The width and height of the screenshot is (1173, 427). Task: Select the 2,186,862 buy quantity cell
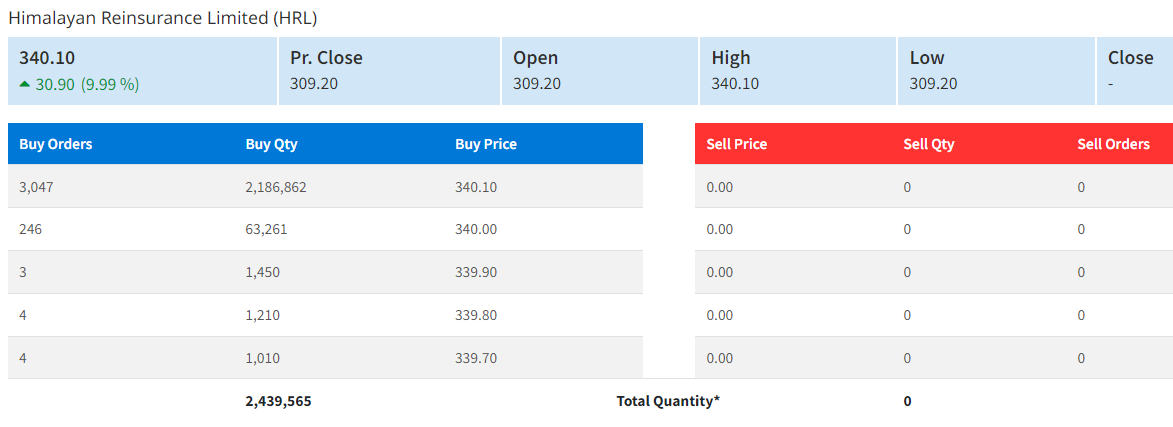point(276,187)
